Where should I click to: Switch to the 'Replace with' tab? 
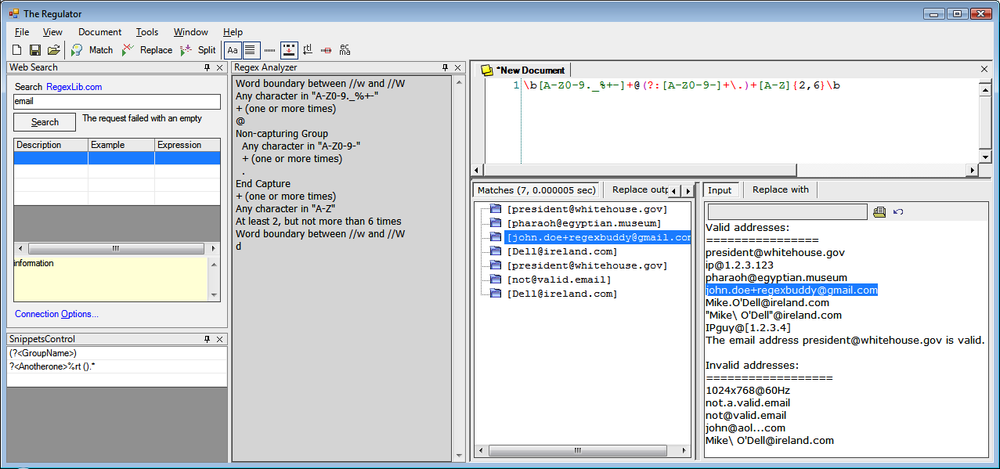point(780,189)
